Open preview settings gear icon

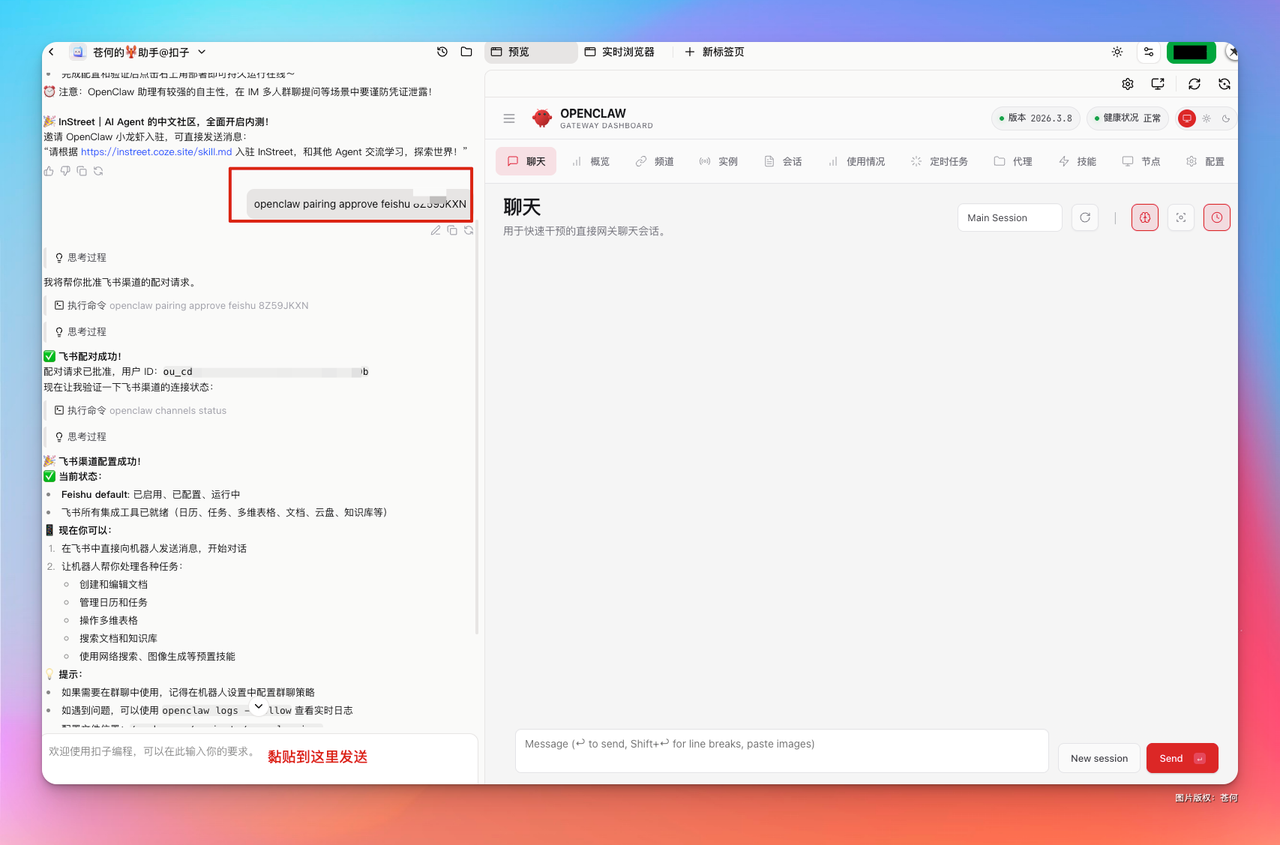pos(1128,84)
